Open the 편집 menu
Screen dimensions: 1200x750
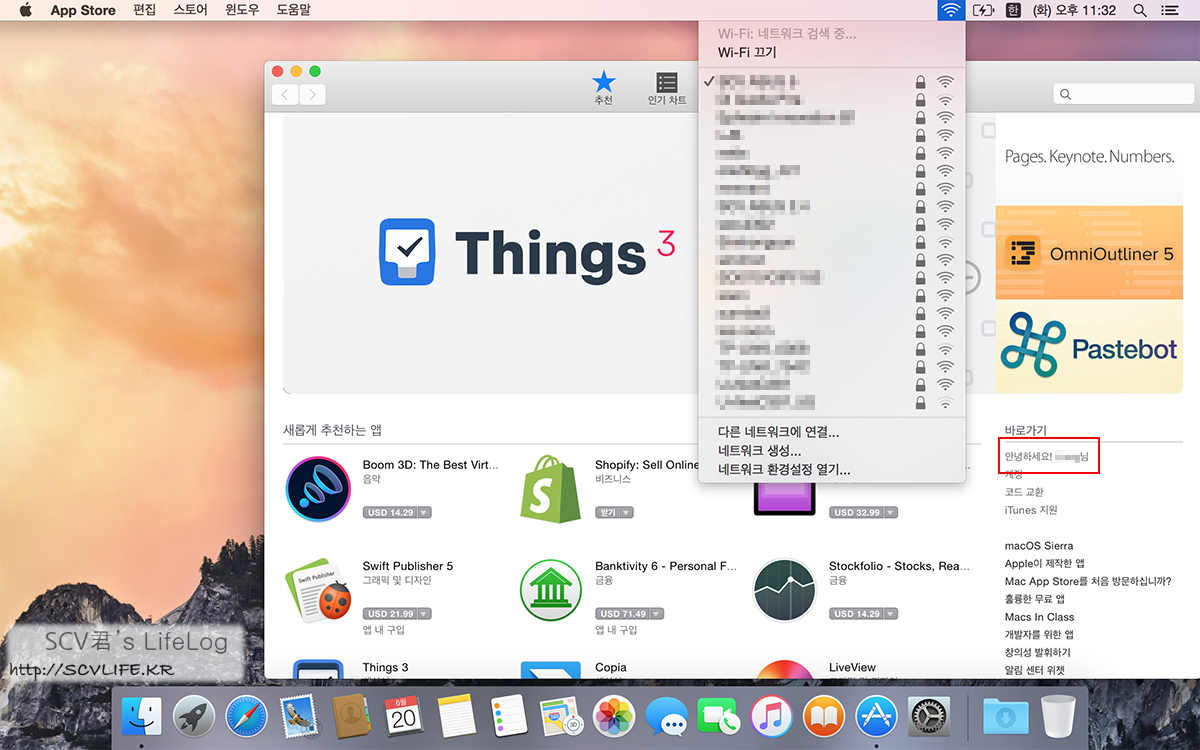pyautogui.click(x=144, y=10)
